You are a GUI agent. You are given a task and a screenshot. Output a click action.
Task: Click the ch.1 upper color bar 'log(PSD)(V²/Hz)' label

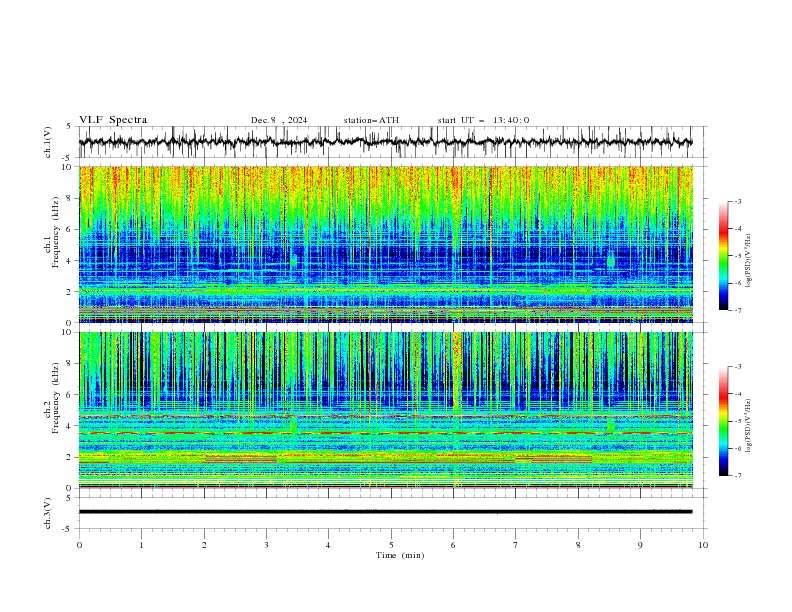click(x=748, y=261)
